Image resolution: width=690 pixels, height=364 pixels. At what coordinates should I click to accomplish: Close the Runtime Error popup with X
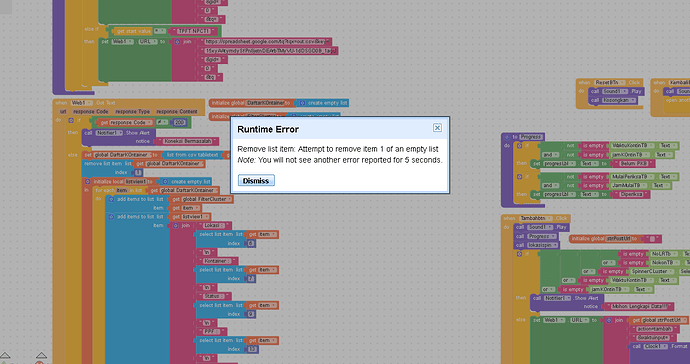click(437, 128)
